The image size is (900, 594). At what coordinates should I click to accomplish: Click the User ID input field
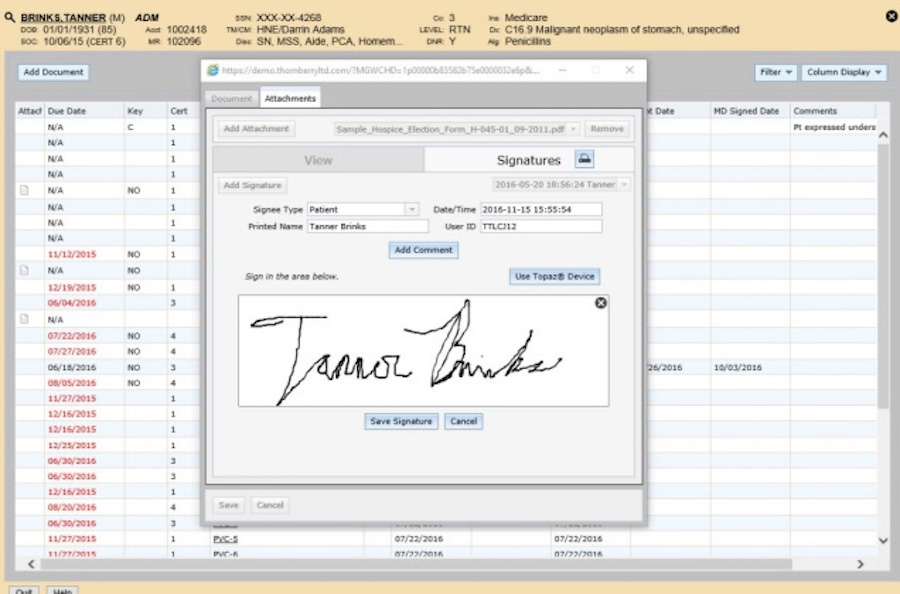pyautogui.click(x=541, y=226)
